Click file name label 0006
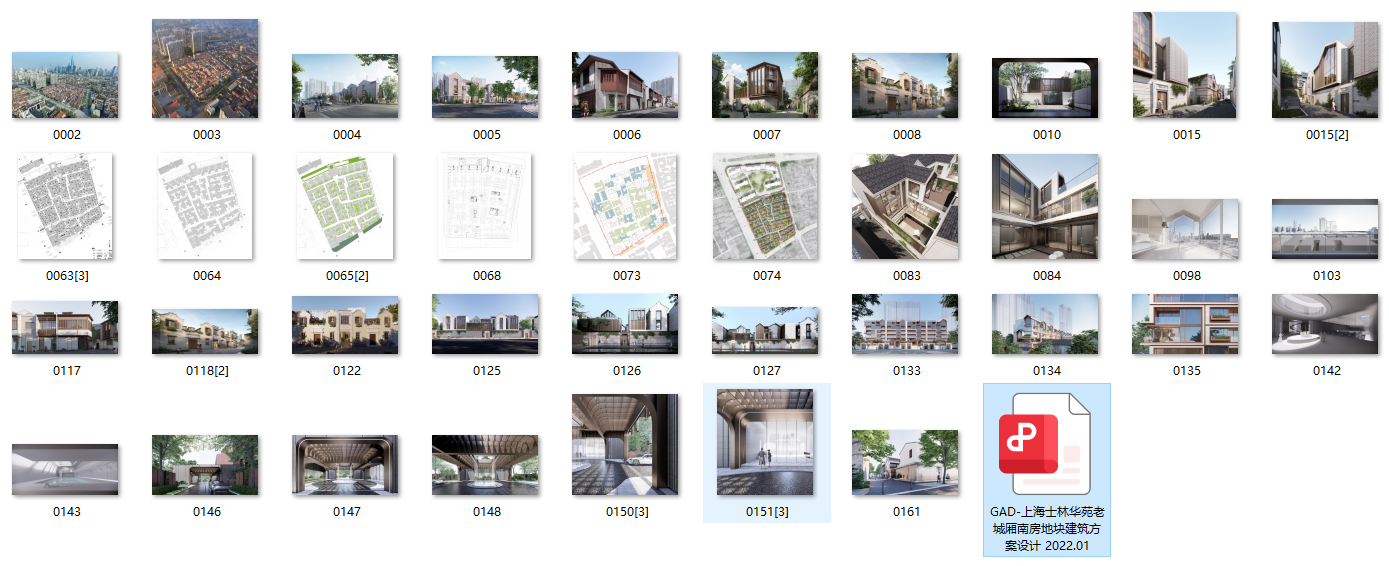This screenshot has width=1389, height=566. pos(627,135)
